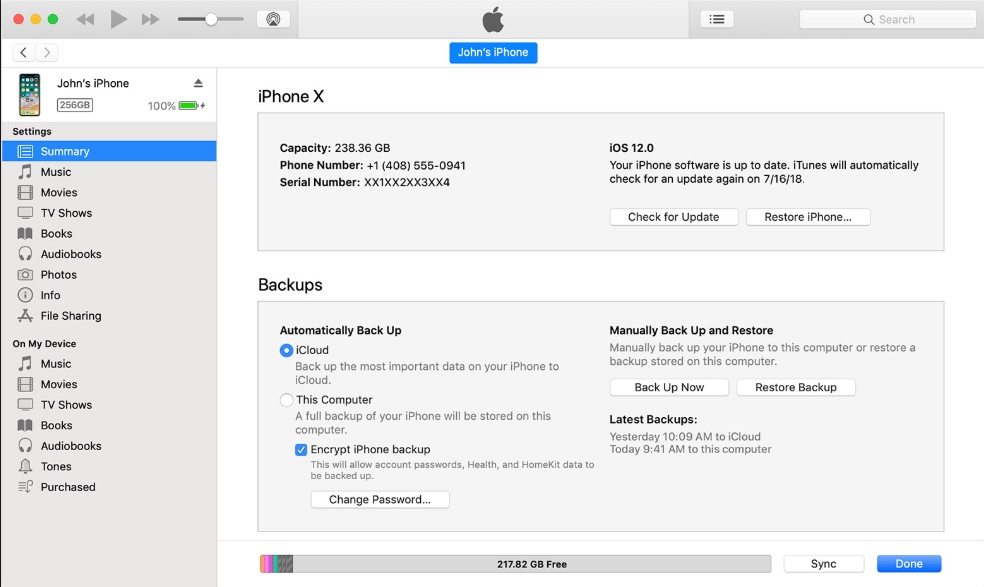The image size is (984, 587).
Task: Go forward with the right chevron
Action: 46,52
